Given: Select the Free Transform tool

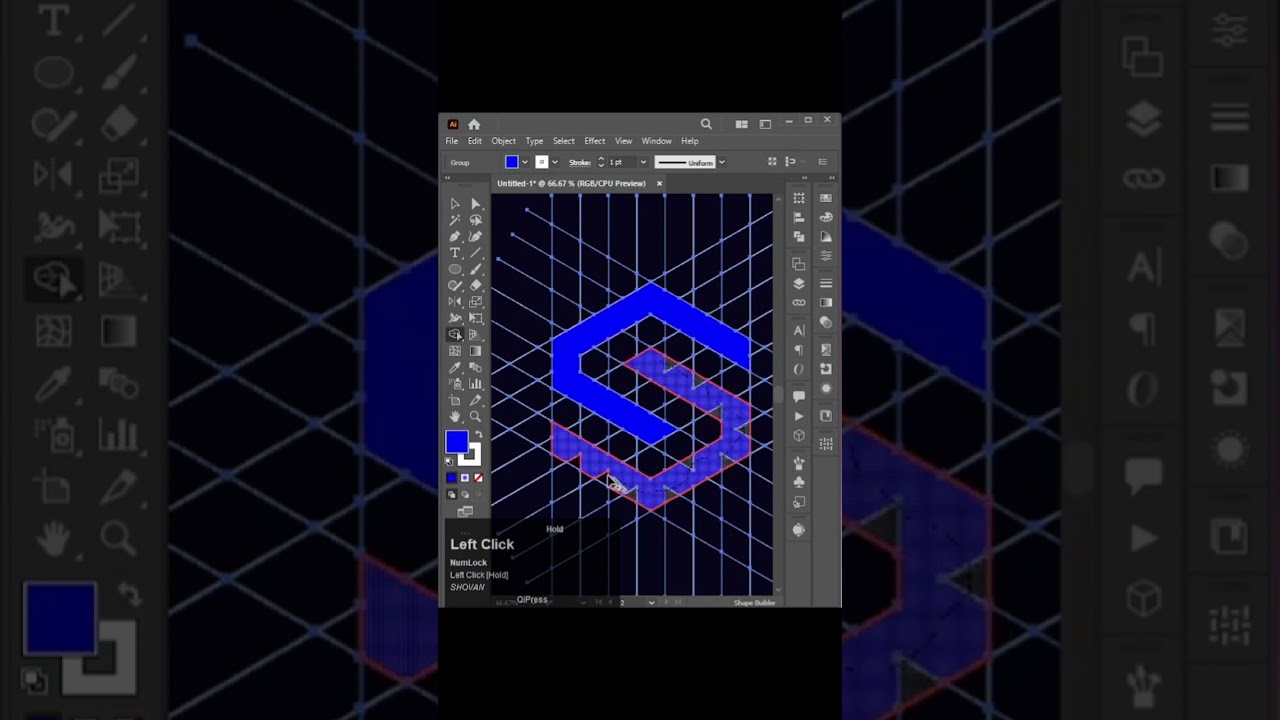Looking at the screenshot, I should (x=475, y=318).
